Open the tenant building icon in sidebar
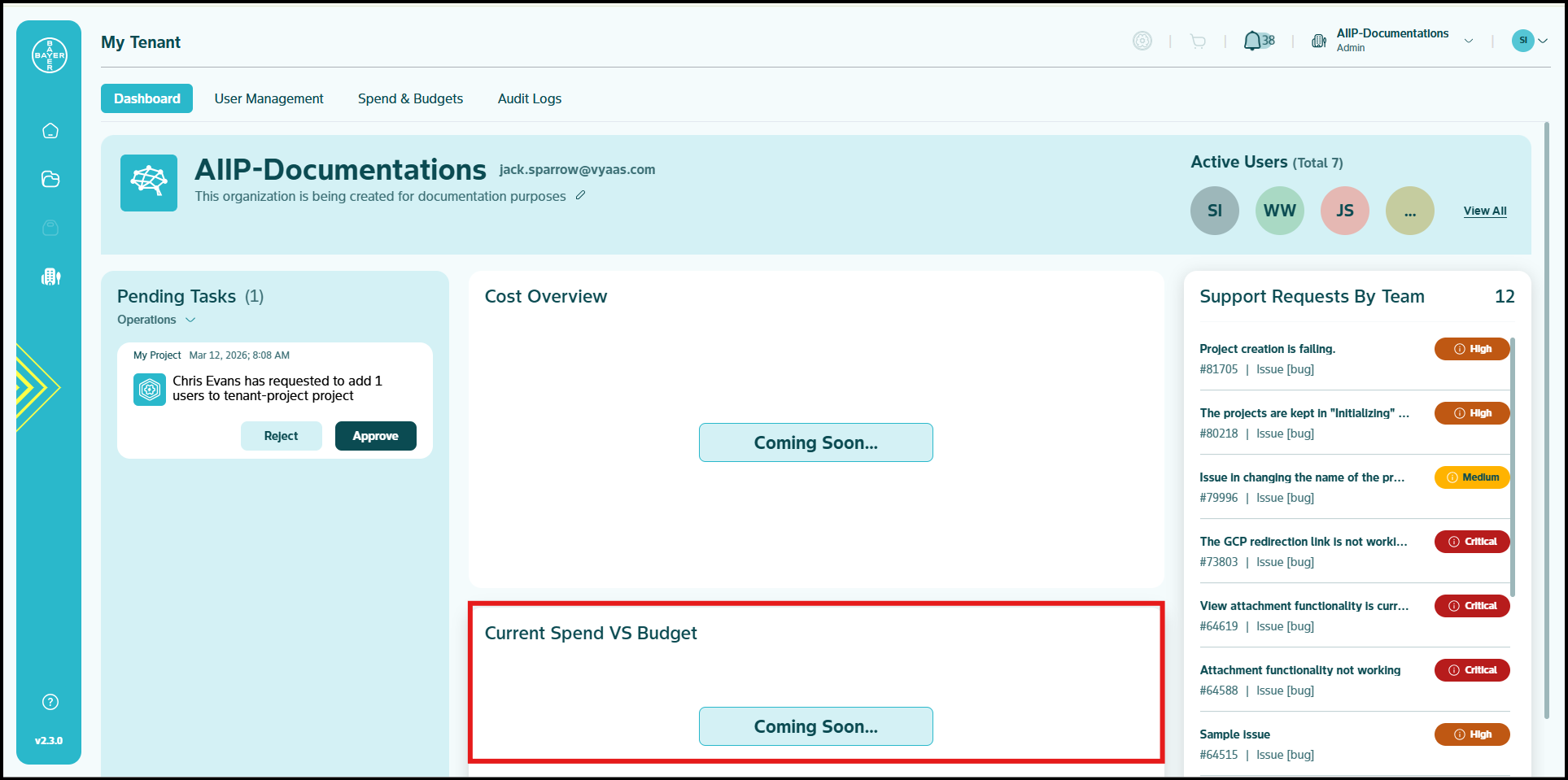This screenshot has height=780, width=1568. pos(50,277)
